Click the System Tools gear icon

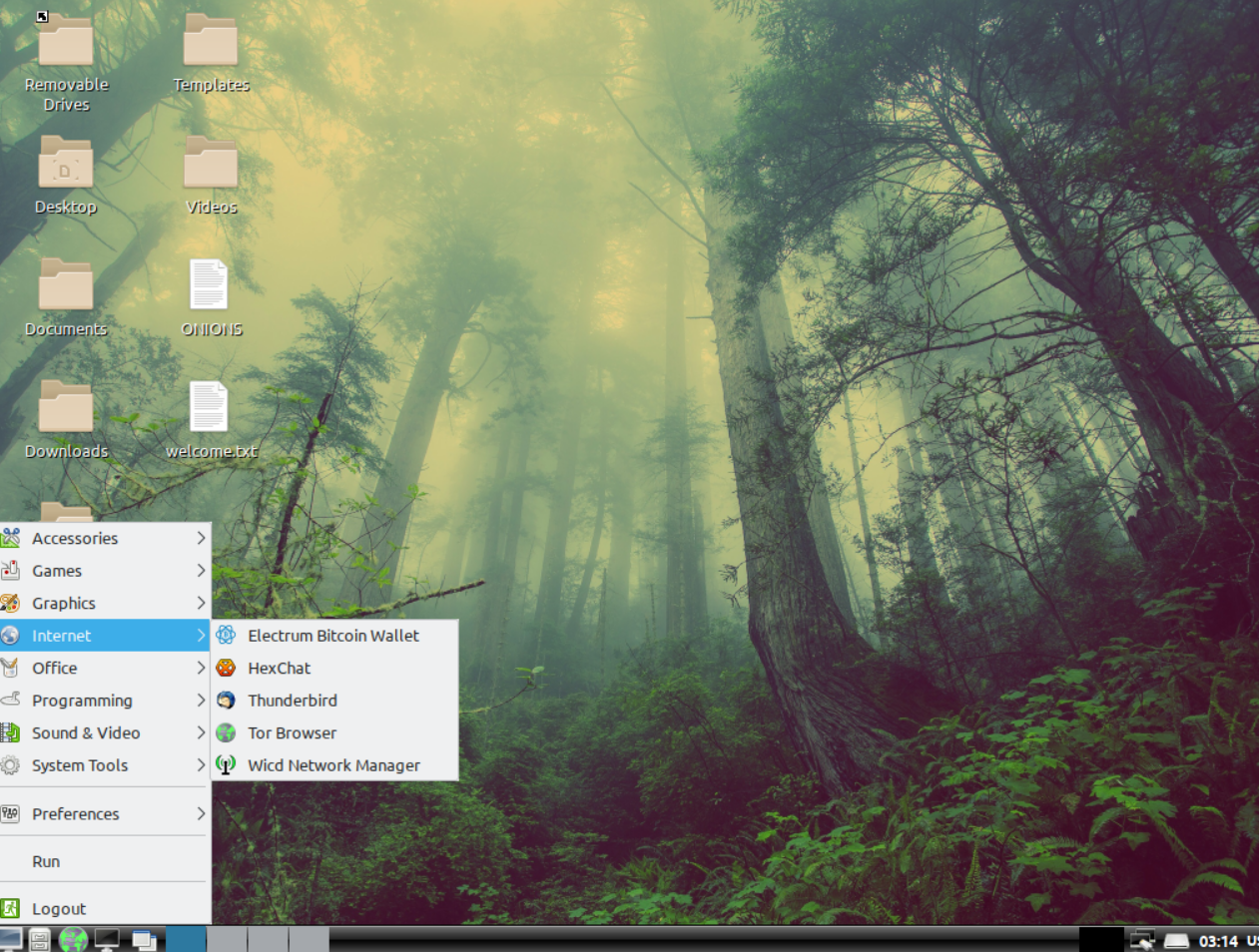point(10,765)
